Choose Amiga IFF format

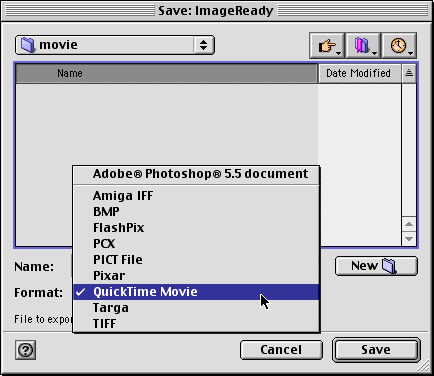click(196, 196)
